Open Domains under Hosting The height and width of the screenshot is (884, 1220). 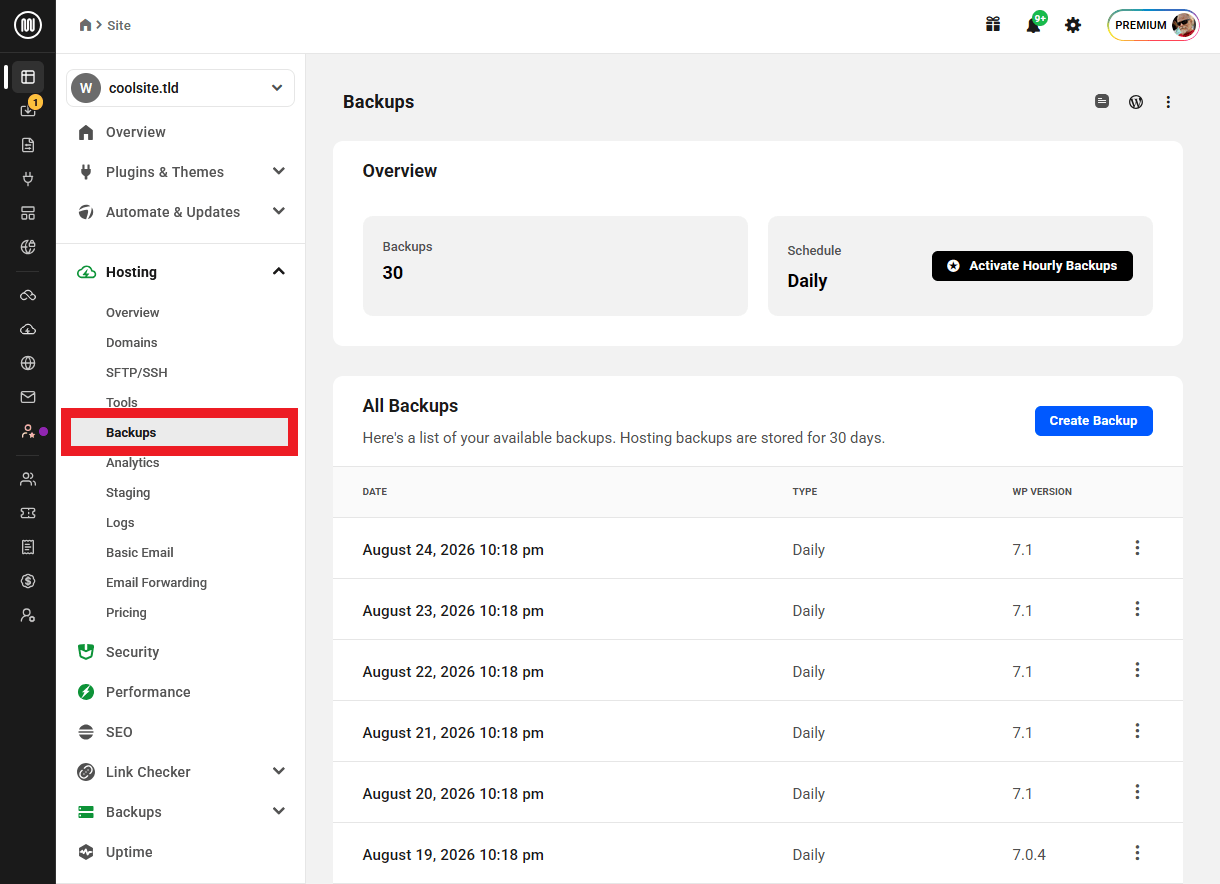coord(132,343)
